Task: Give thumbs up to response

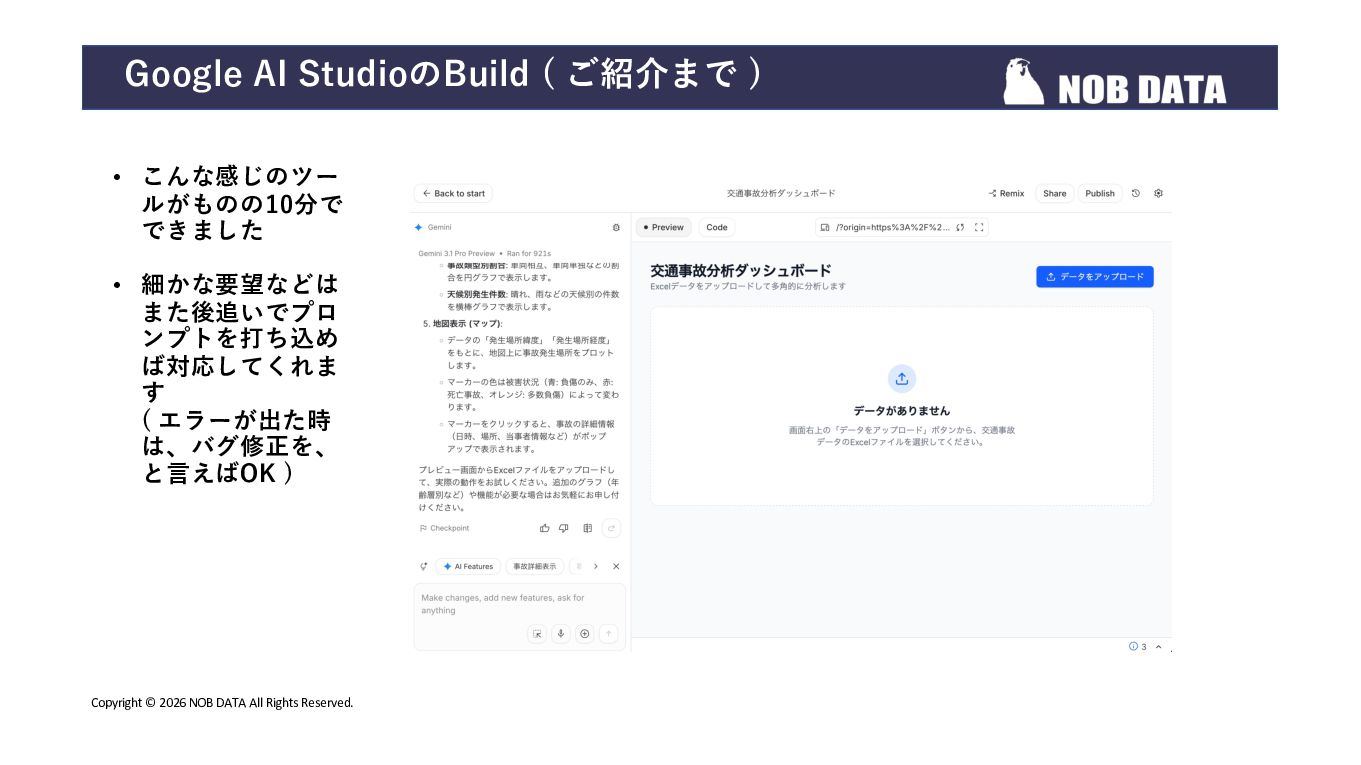Action: point(545,528)
